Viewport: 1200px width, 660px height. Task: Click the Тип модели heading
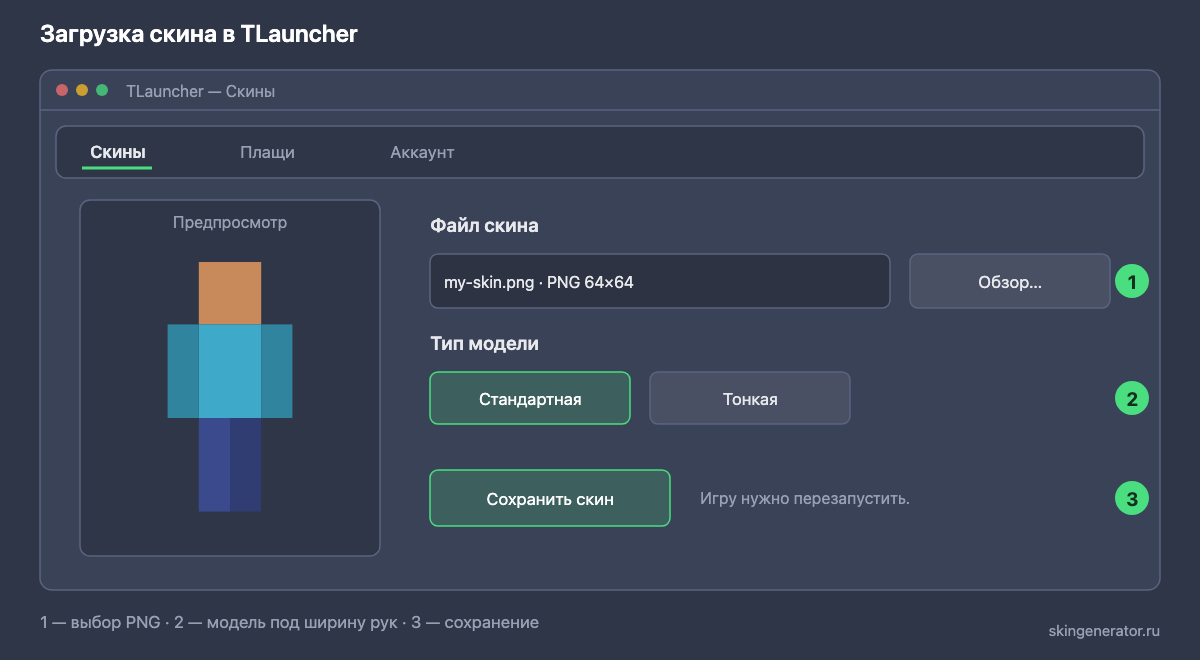484,344
